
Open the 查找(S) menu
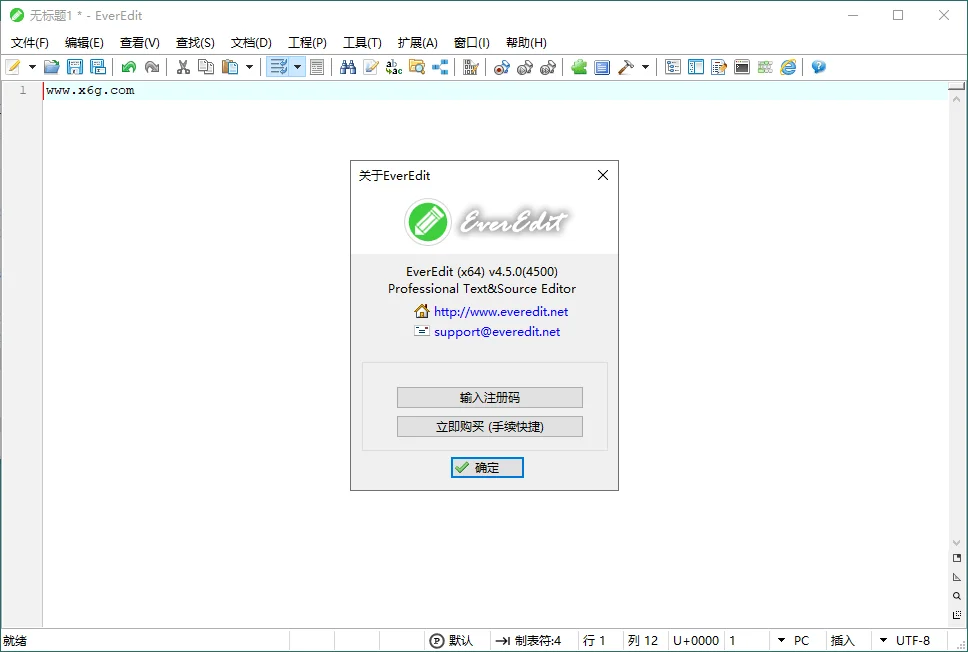coord(195,43)
